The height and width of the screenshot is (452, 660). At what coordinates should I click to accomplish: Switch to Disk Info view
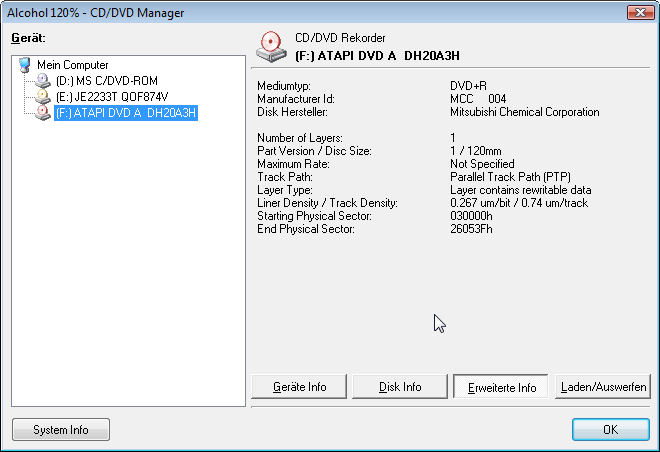point(399,387)
